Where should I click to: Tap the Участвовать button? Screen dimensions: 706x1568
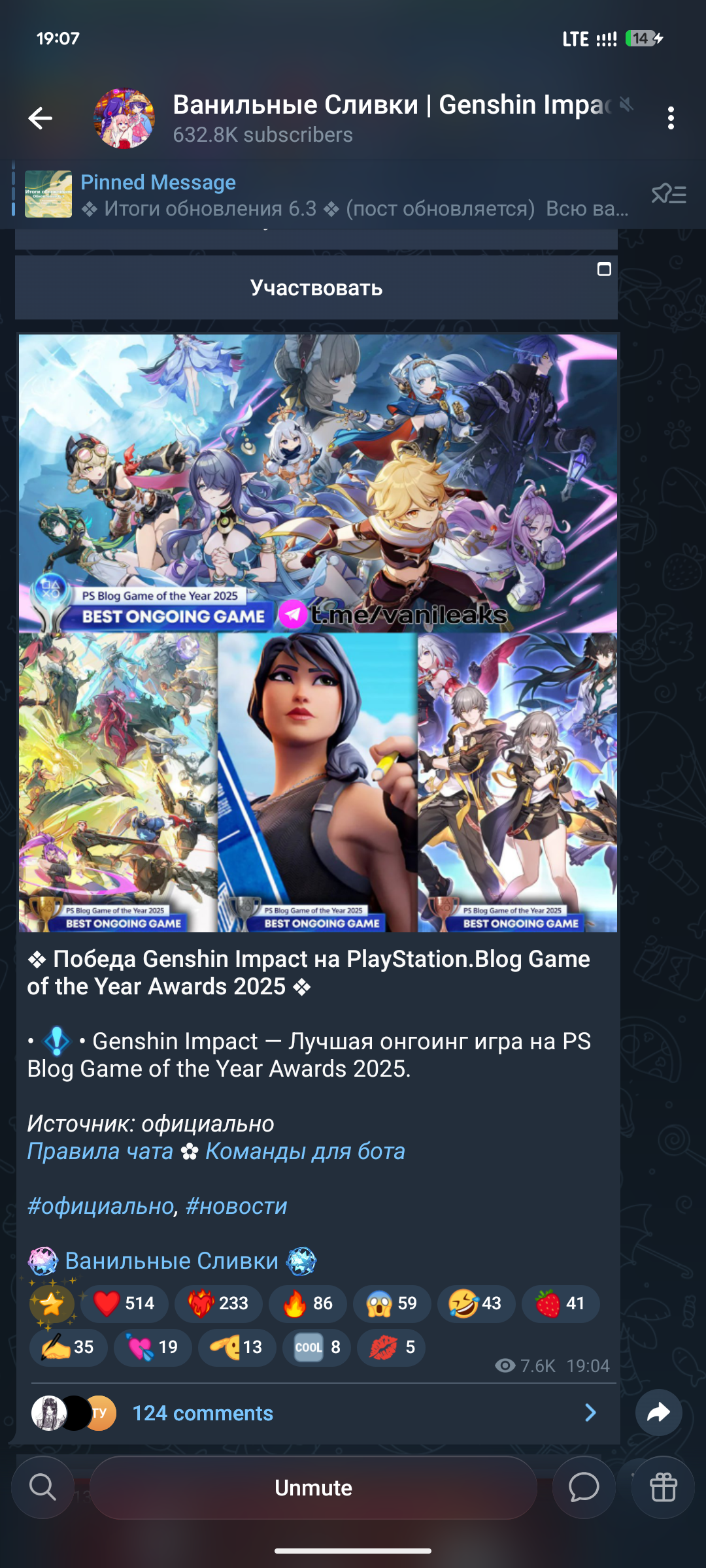(316, 287)
